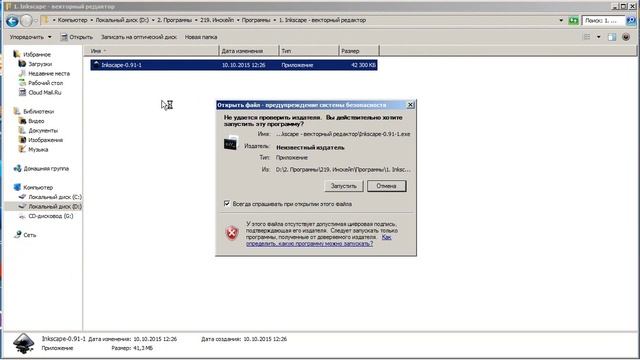Image resolution: width=640 pixels, height=360 pixels.
Task: Open the view options dropdown arrow
Action: click(x=599, y=37)
